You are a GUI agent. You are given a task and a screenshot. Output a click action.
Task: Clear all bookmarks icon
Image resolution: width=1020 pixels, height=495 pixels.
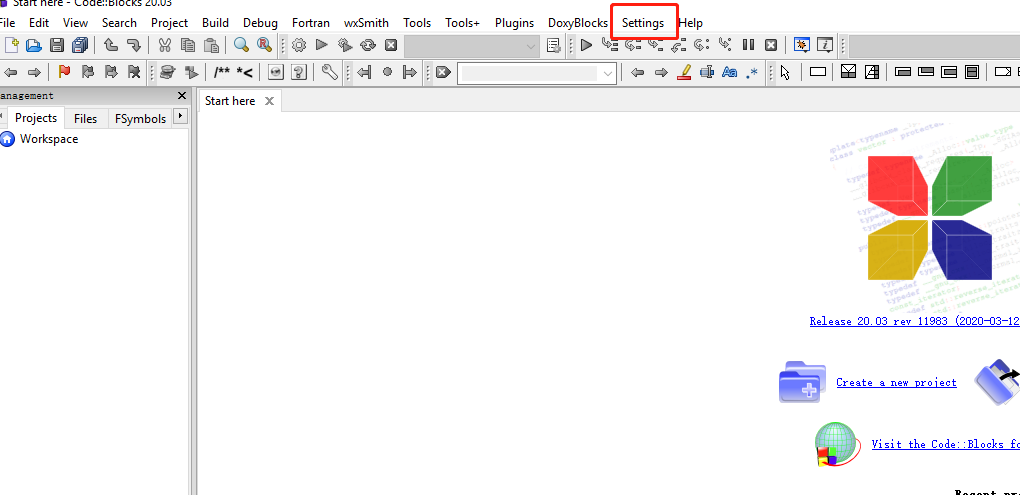[x=134, y=72]
